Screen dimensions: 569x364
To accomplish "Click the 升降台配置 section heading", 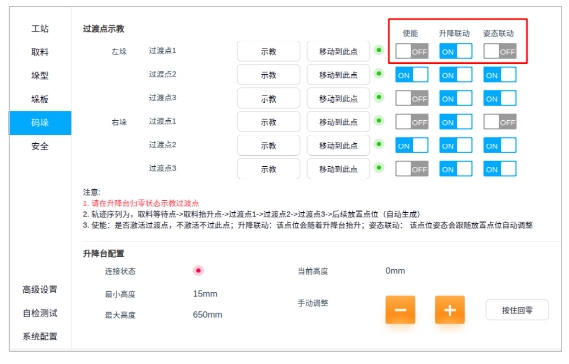I will click(x=104, y=254).
